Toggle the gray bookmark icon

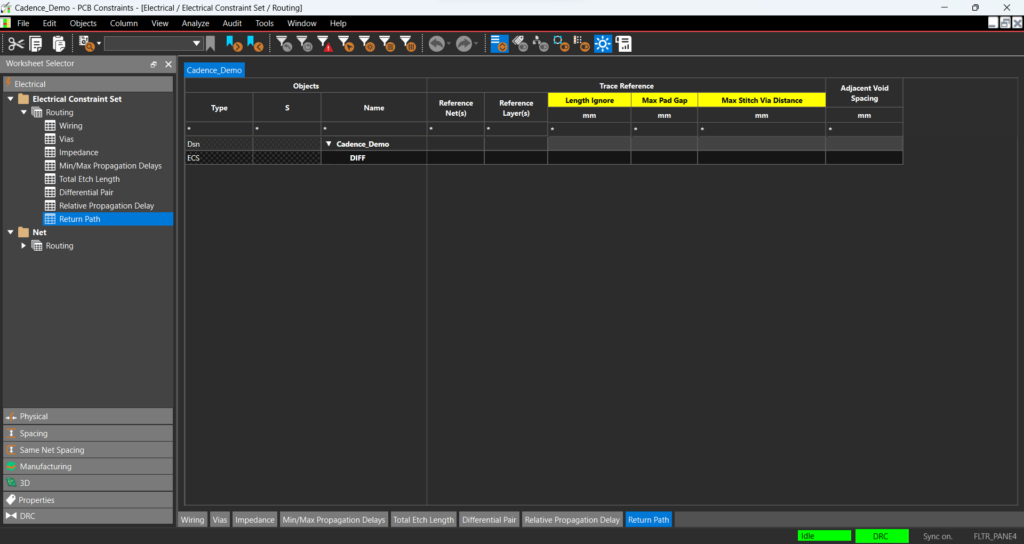[x=210, y=44]
